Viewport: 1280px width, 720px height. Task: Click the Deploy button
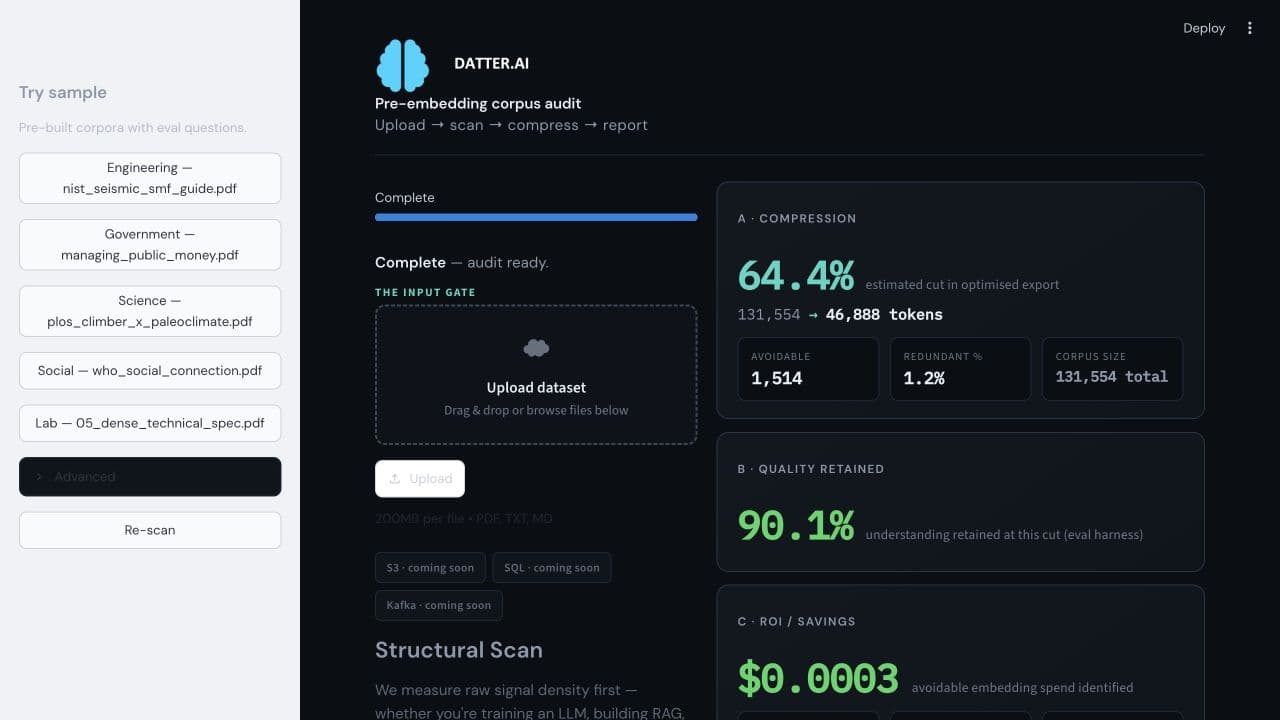click(1204, 28)
